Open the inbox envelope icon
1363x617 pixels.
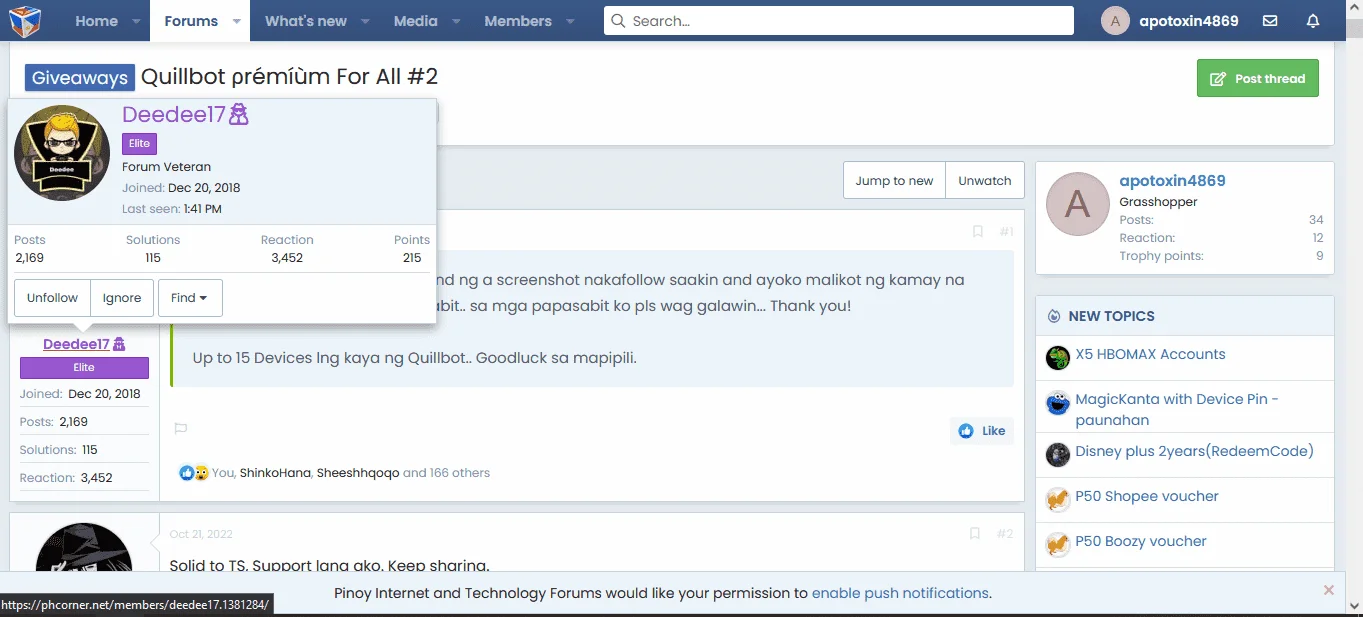(1270, 21)
